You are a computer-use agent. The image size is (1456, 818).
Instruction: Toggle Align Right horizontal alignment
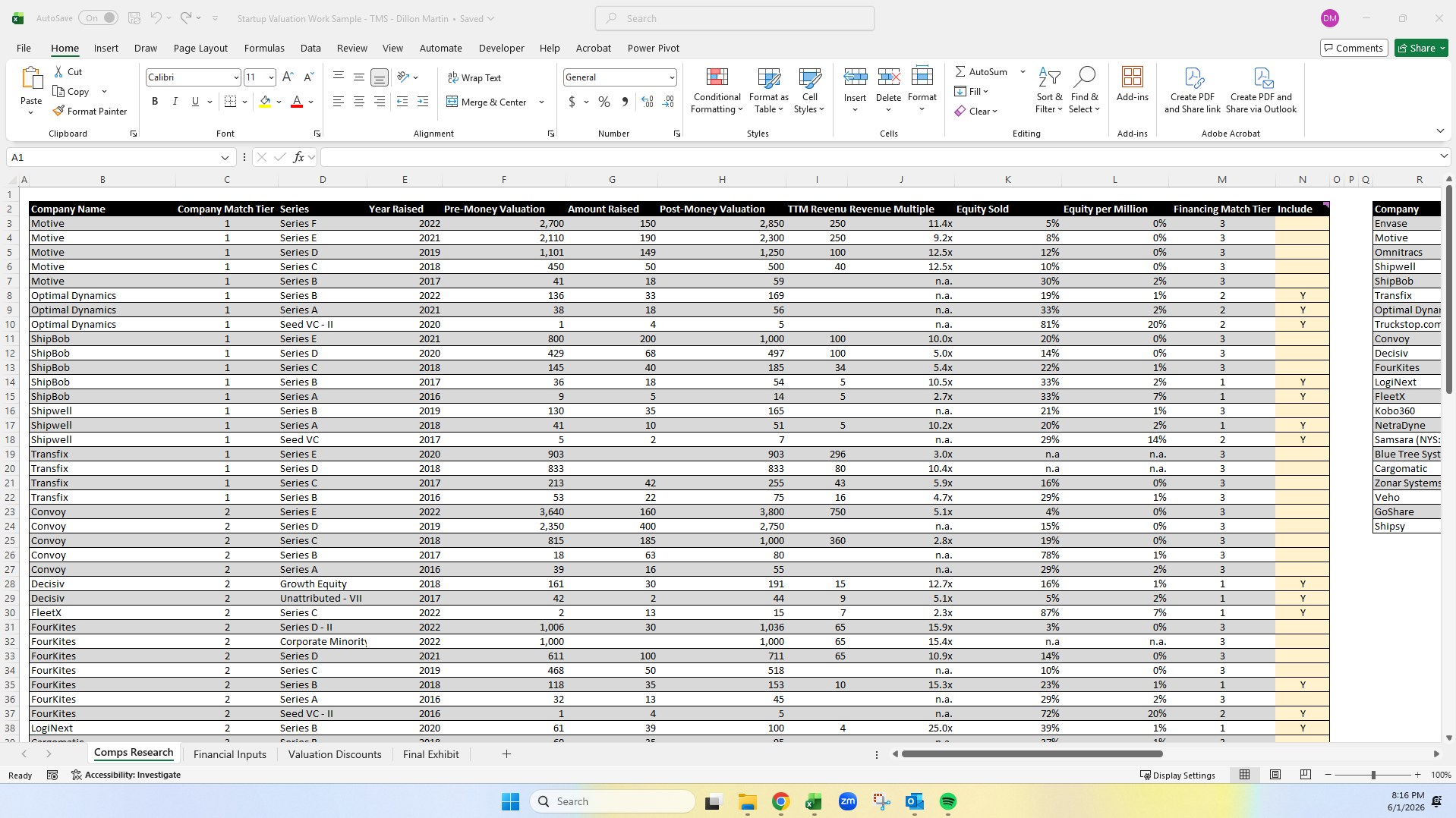[x=380, y=101]
